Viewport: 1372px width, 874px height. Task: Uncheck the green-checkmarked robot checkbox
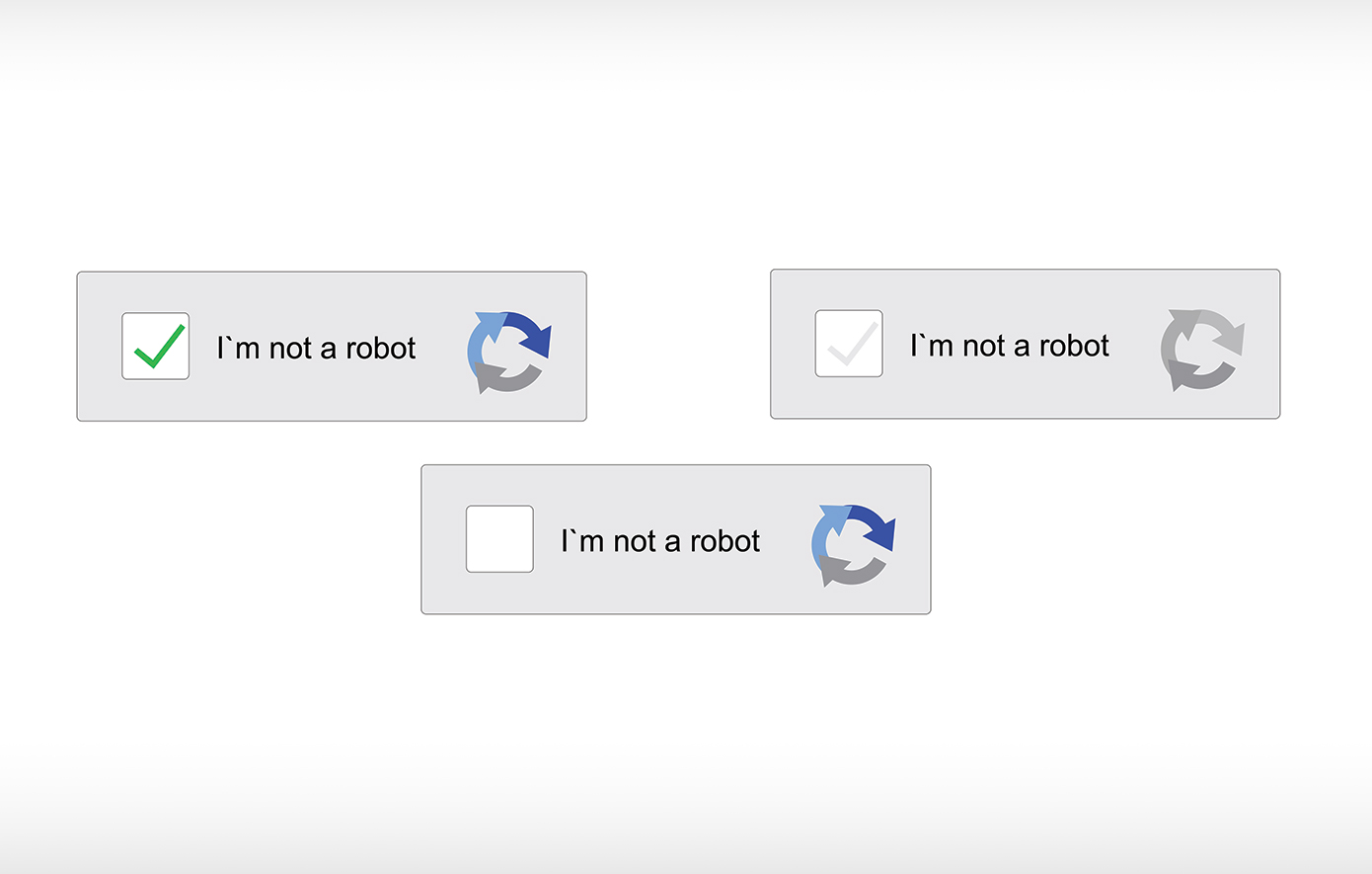tap(155, 347)
